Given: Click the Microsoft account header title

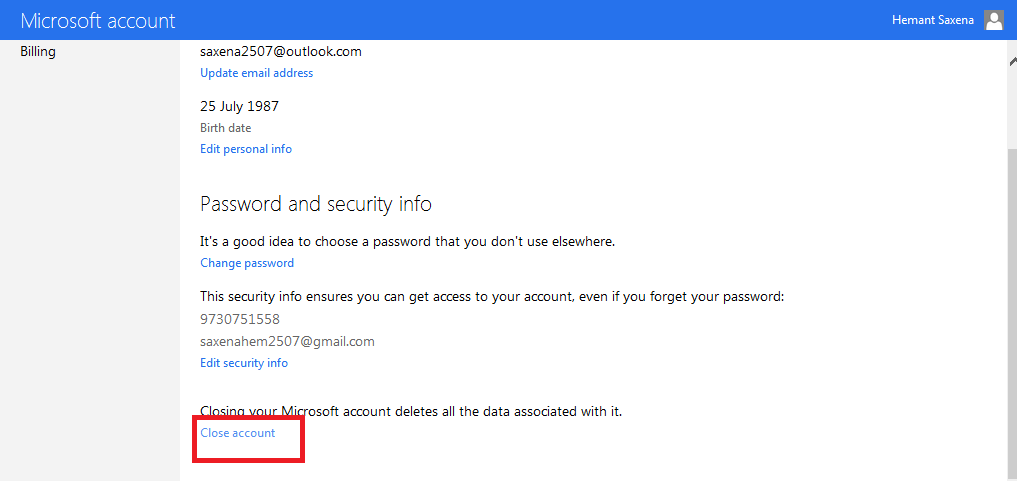Looking at the screenshot, I should tap(98, 21).
